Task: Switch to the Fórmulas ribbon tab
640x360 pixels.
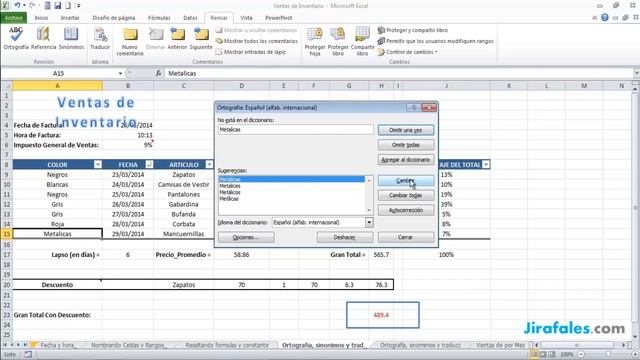Action: 159,18
